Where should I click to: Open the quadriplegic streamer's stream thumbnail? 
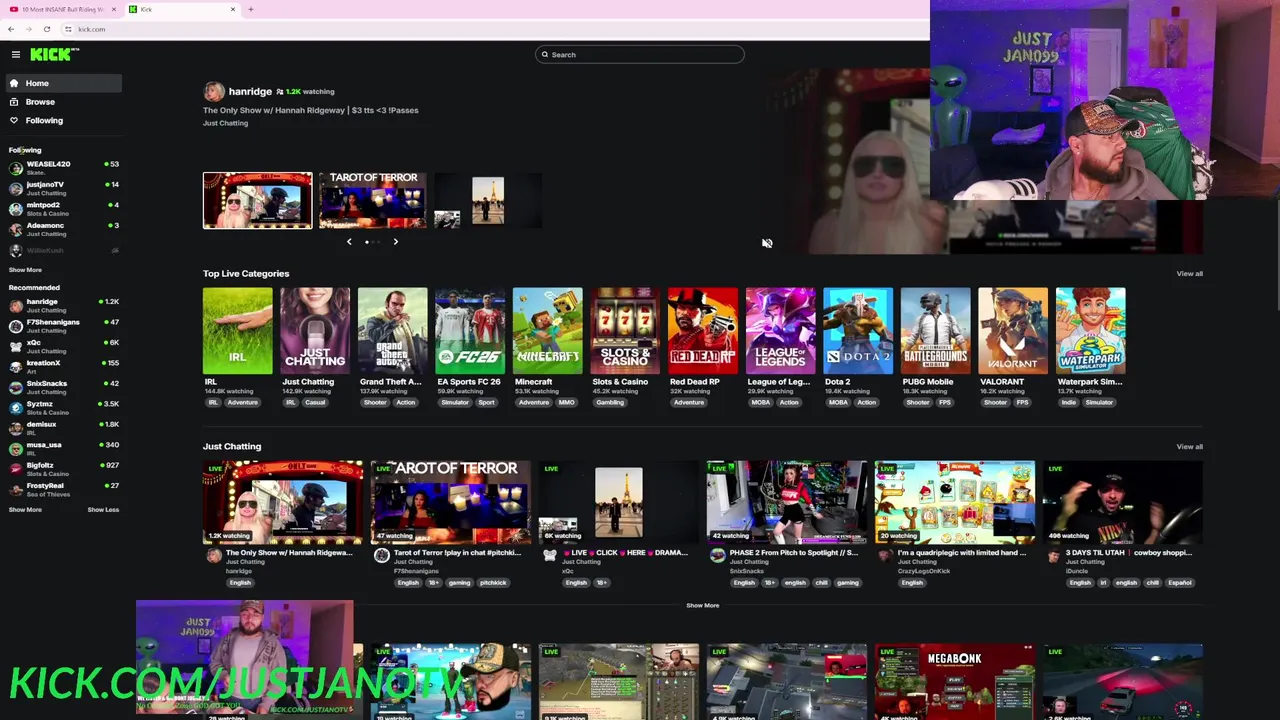[x=954, y=502]
